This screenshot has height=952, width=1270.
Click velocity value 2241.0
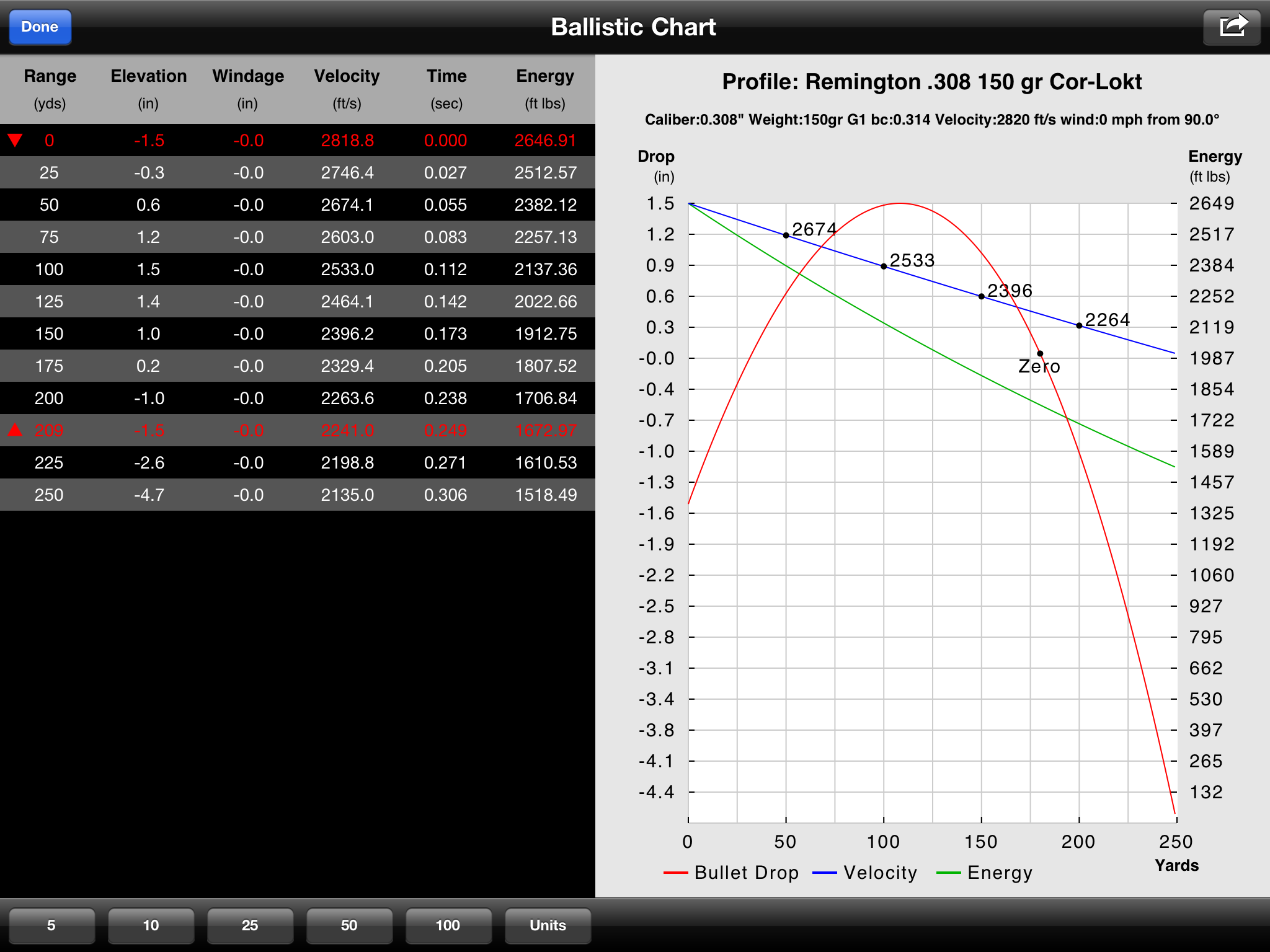(347, 430)
